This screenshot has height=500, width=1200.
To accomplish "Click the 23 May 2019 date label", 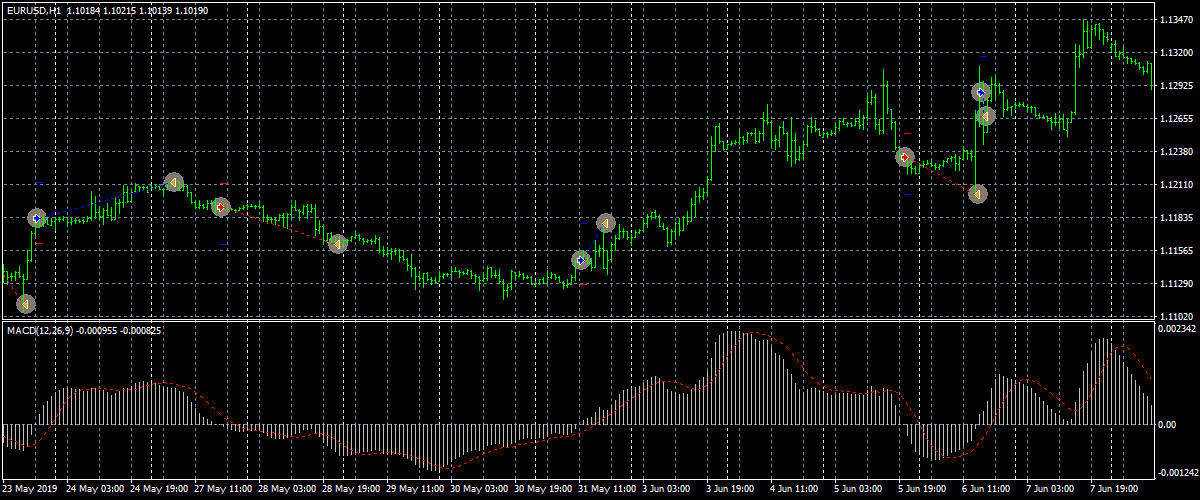I will tap(29, 490).
